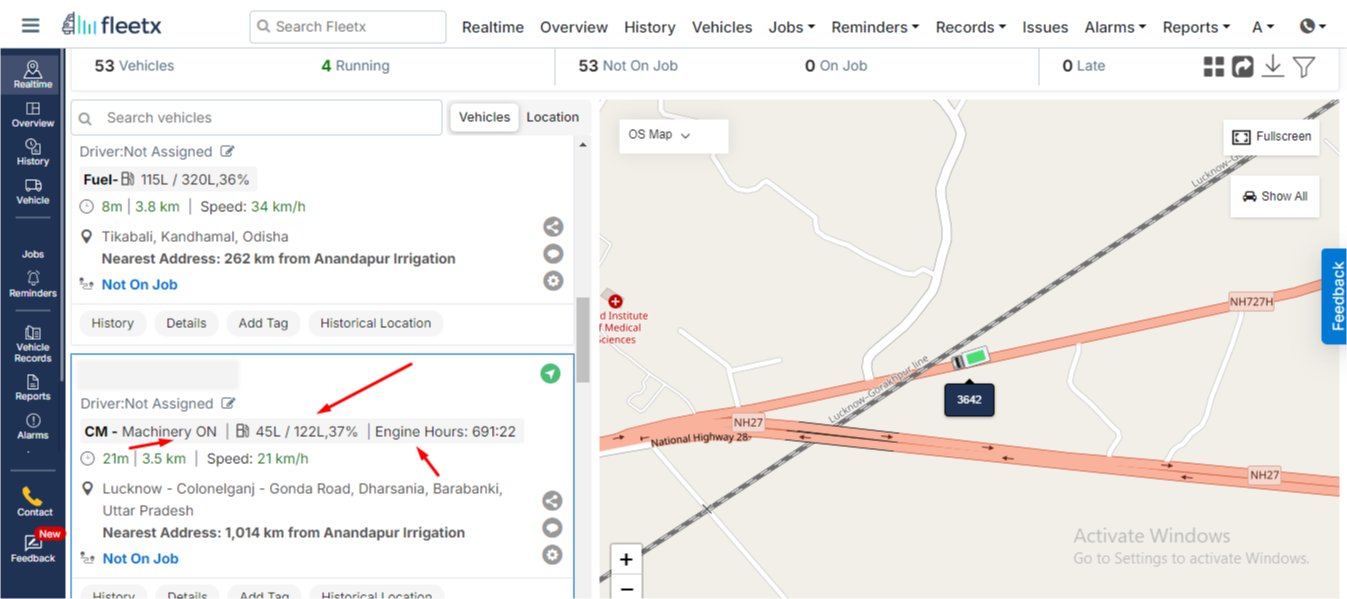1347x599 pixels.
Task: Edit driver on the Lucknow vehicle card
Action: (x=228, y=404)
